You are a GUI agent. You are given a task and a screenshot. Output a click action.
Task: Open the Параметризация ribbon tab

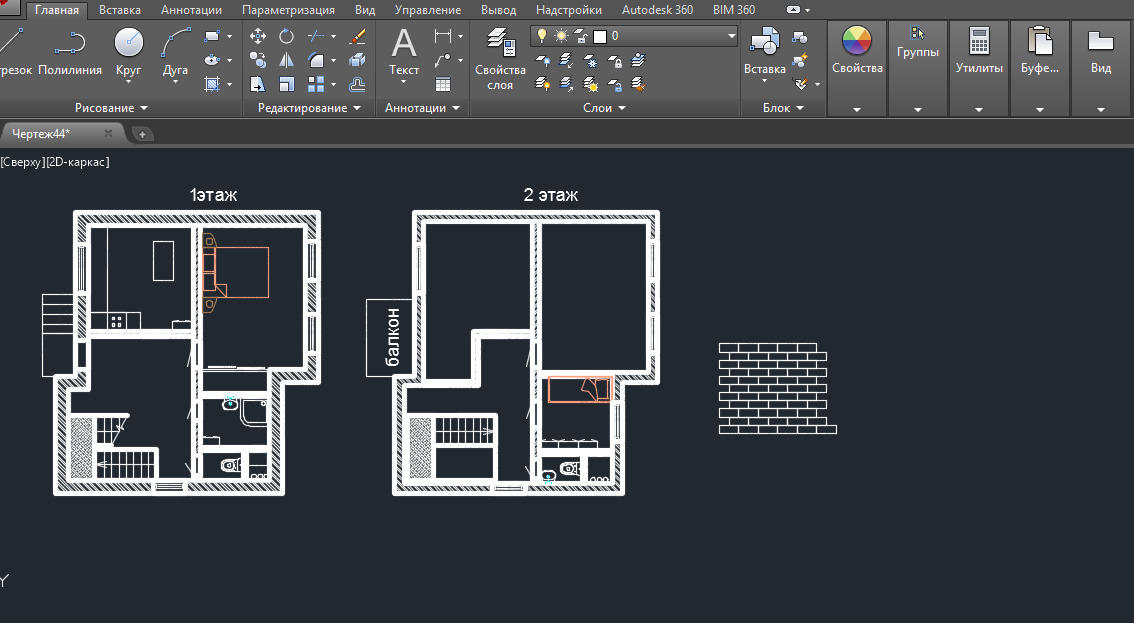pyautogui.click(x=289, y=10)
